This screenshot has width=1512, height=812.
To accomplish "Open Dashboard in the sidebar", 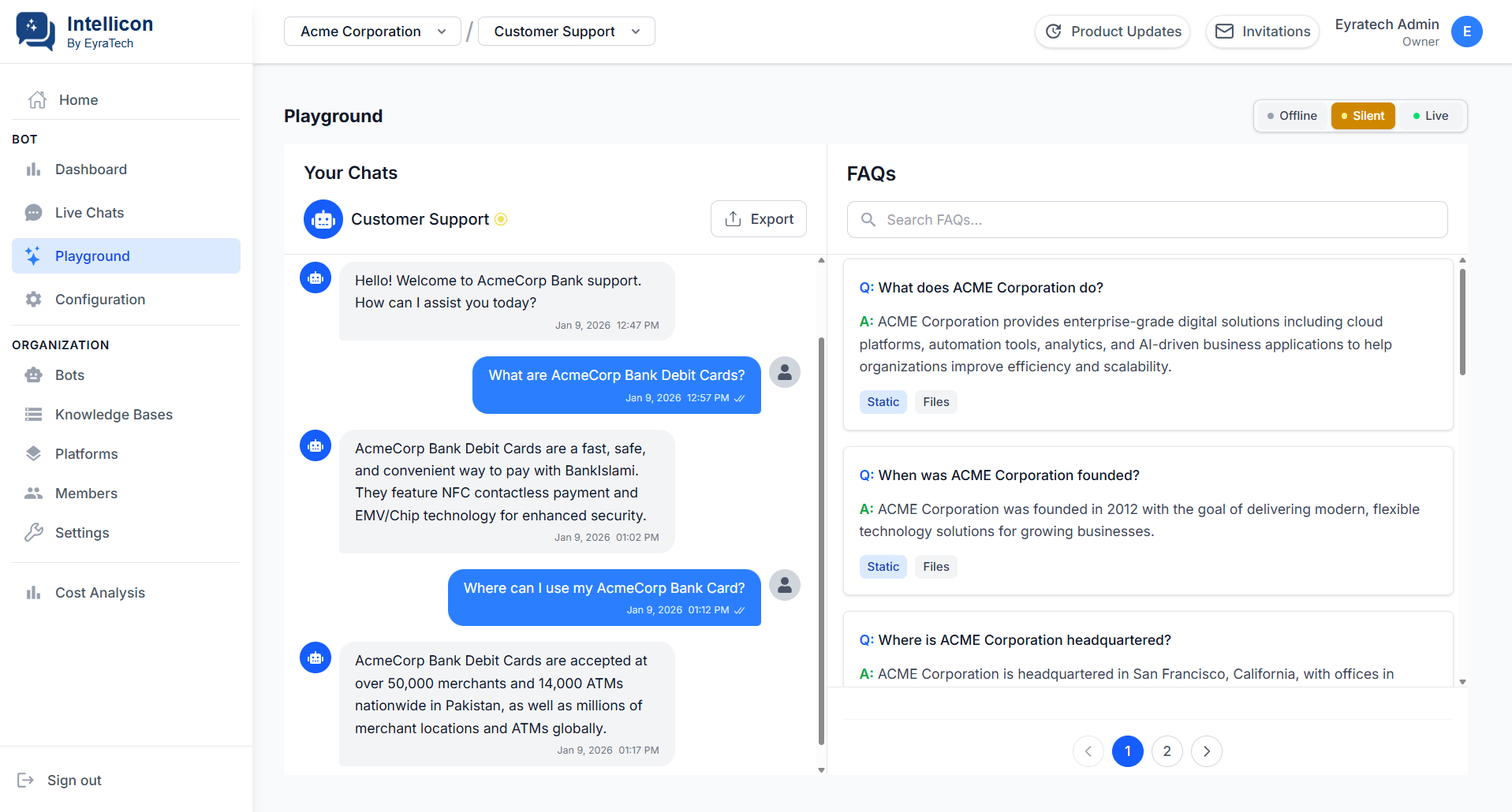I will coord(126,169).
